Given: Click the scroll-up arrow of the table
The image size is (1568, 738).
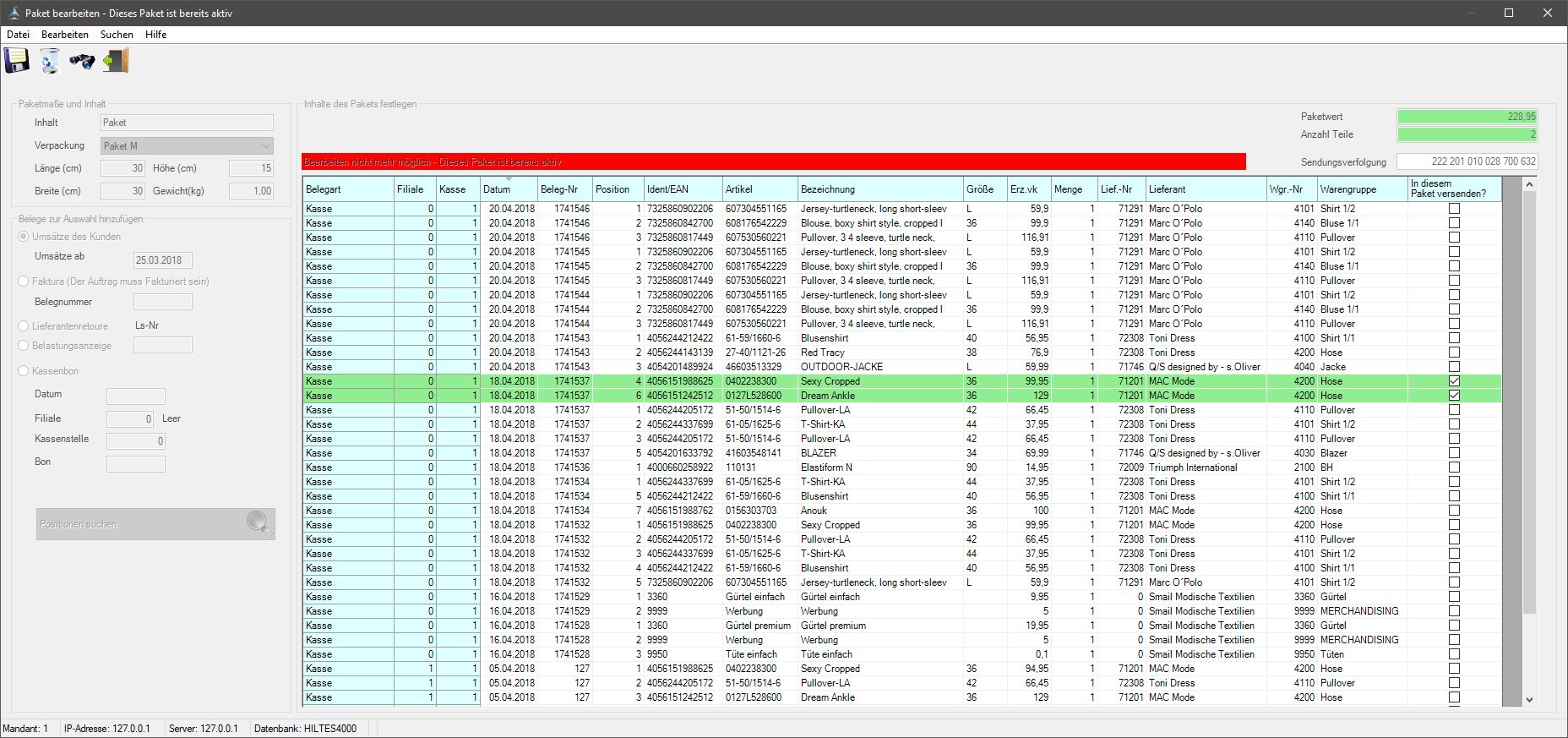Looking at the screenshot, I should coord(1529,184).
